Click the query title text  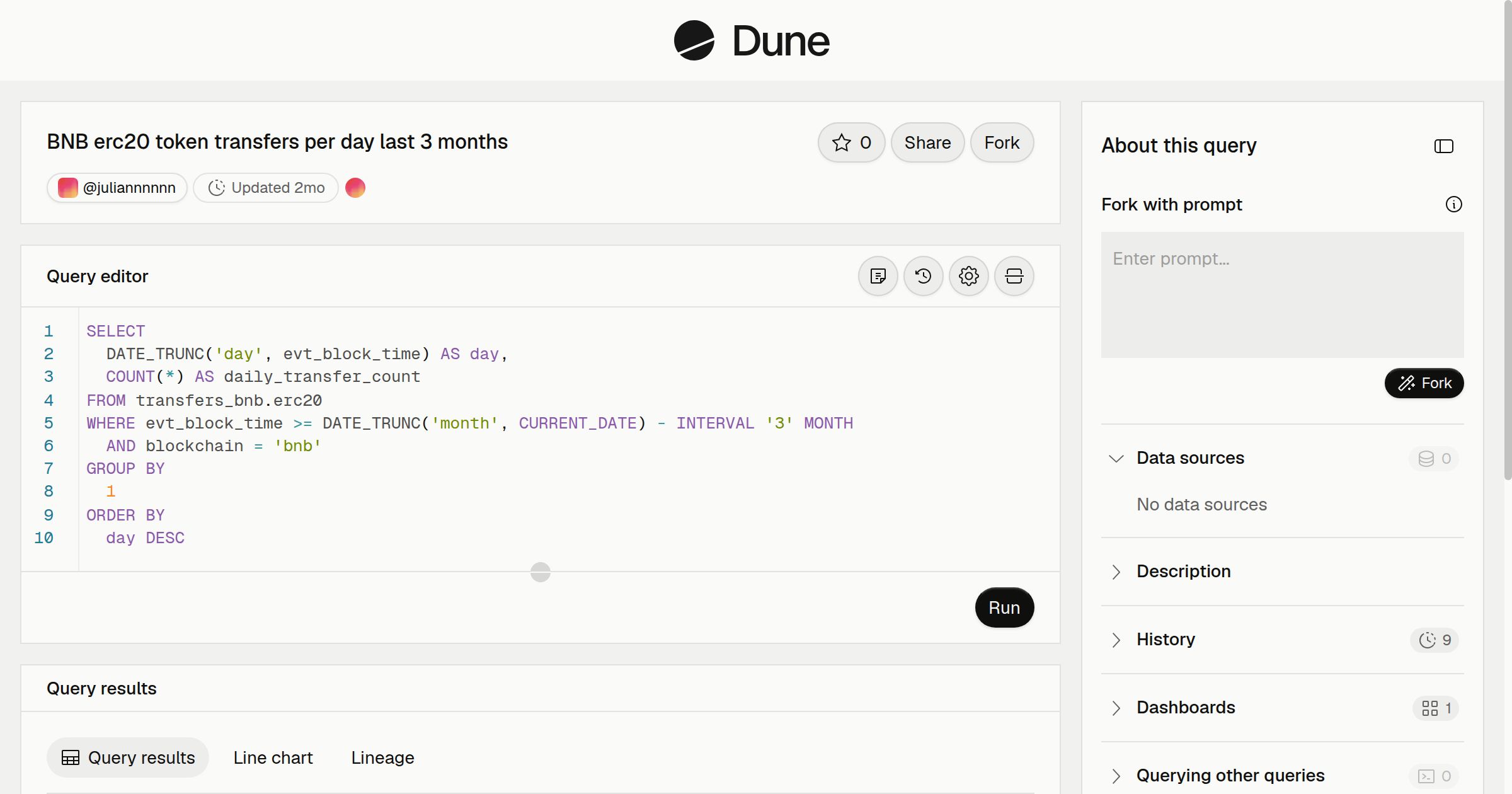click(277, 142)
